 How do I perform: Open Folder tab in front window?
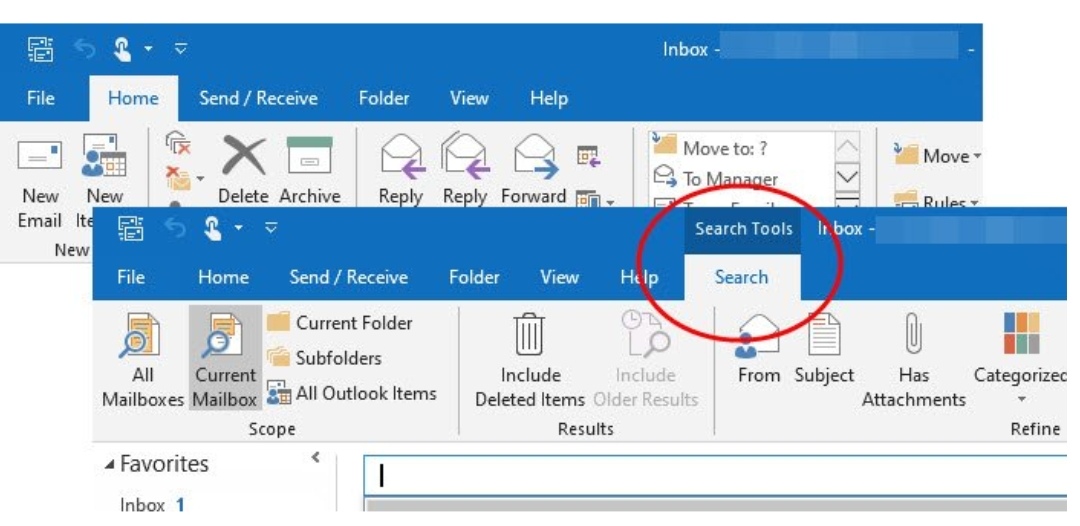click(474, 277)
